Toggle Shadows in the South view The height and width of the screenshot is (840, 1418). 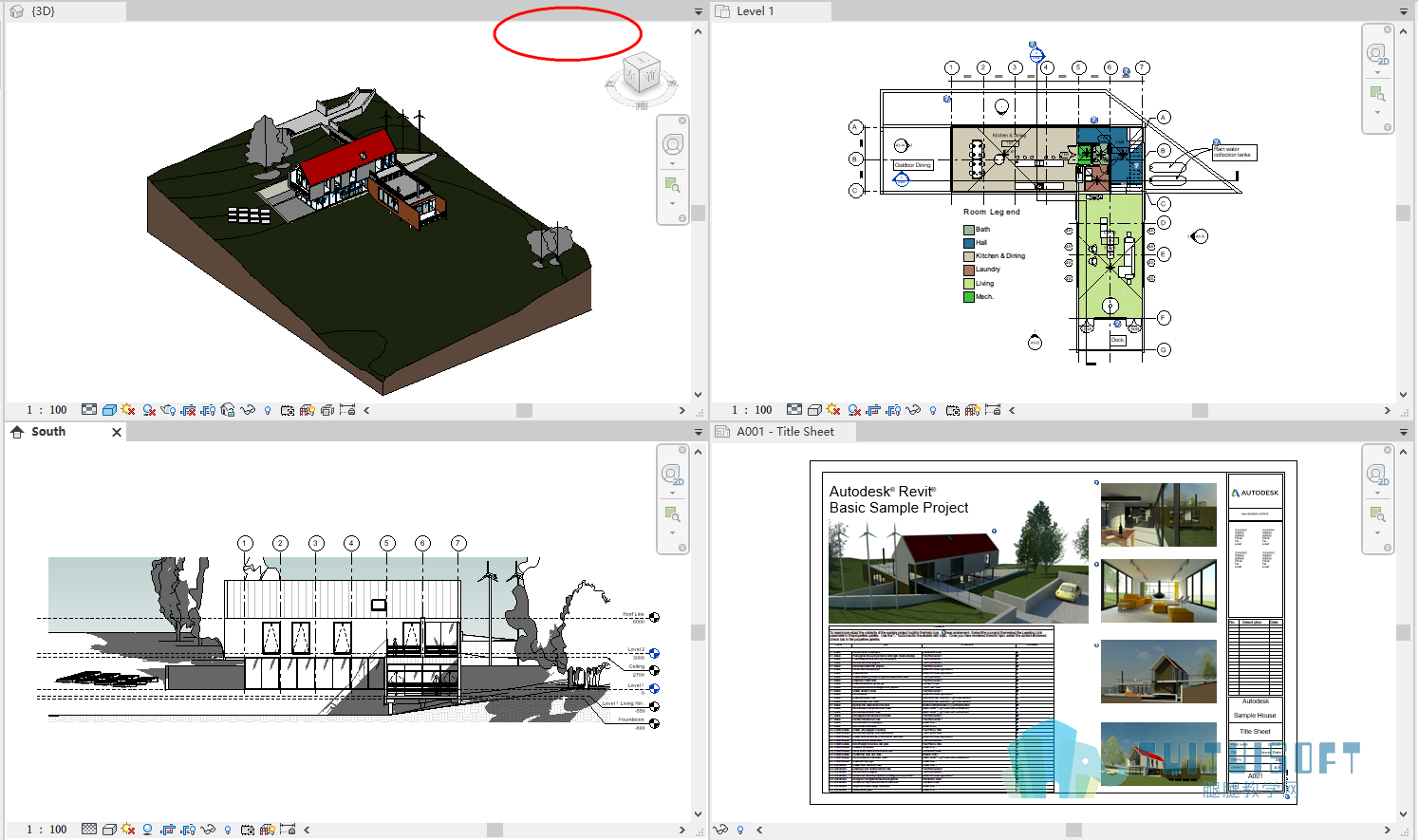[147, 830]
